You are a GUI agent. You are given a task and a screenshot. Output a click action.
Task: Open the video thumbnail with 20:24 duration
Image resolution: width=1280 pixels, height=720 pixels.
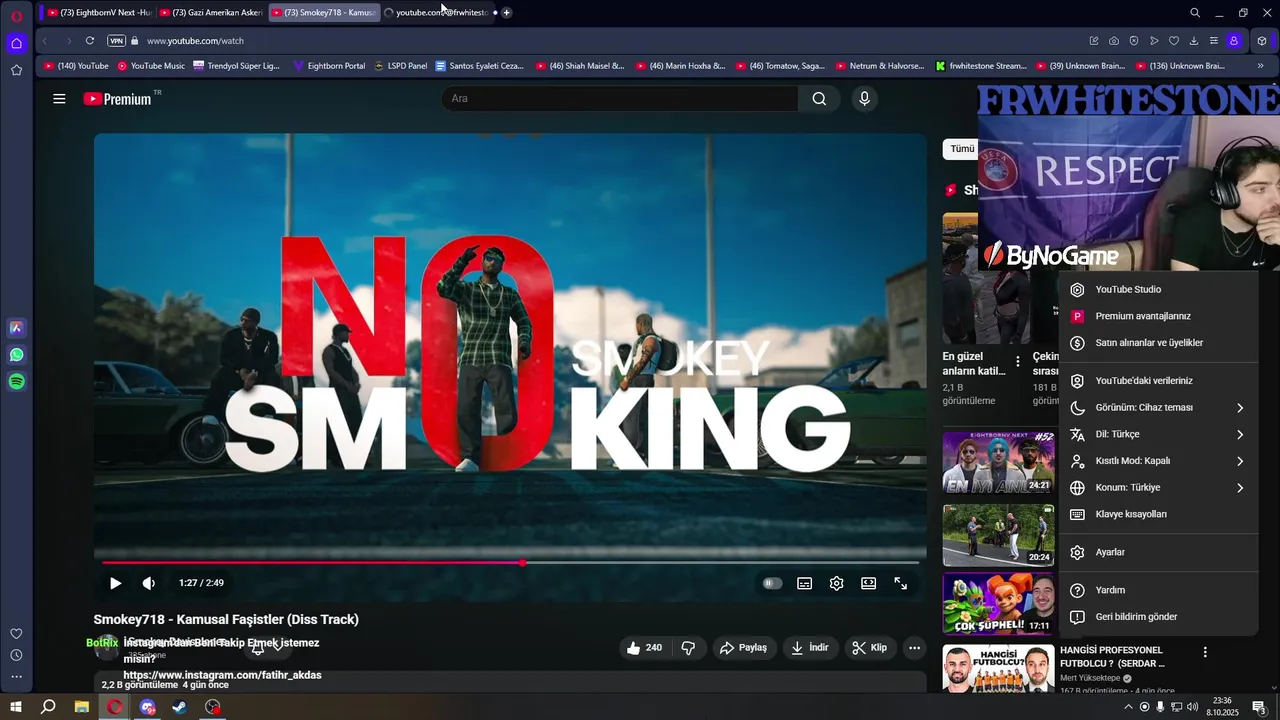click(x=998, y=535)
